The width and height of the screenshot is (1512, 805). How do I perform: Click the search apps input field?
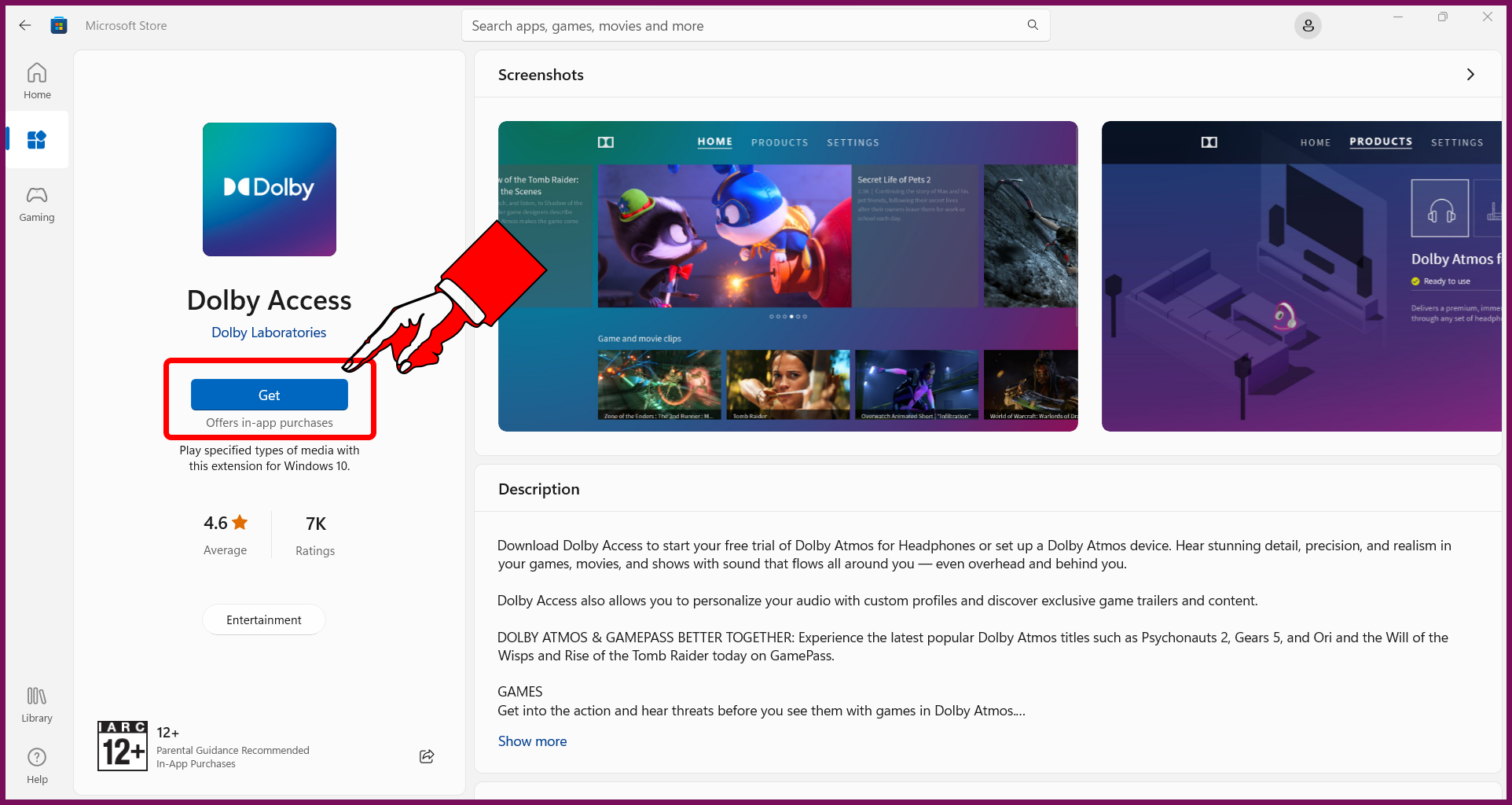[x=707, y=25]
